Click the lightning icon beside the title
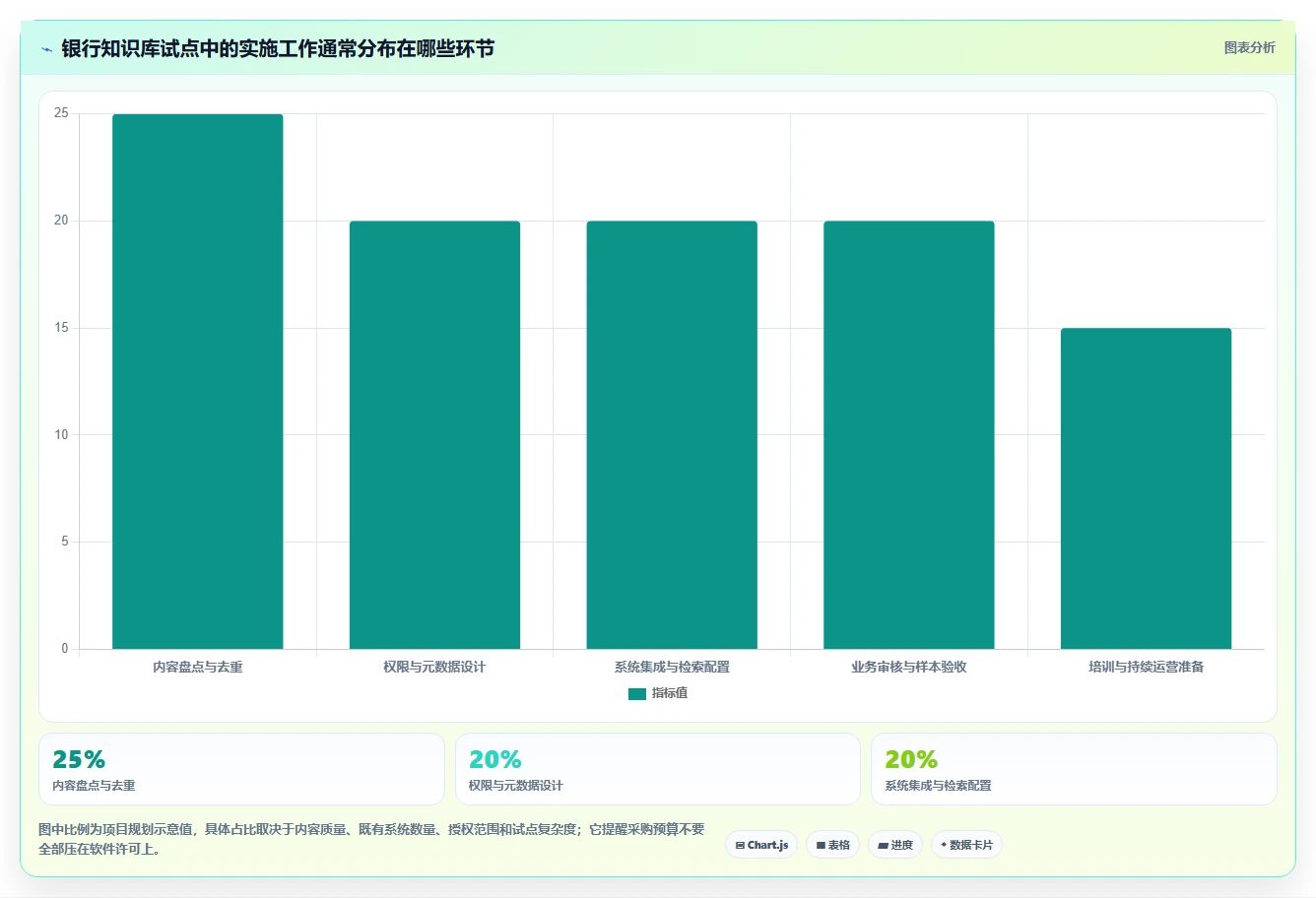Screen dimensions: 1316x898 pyautogui.click(x=46, y=49)
